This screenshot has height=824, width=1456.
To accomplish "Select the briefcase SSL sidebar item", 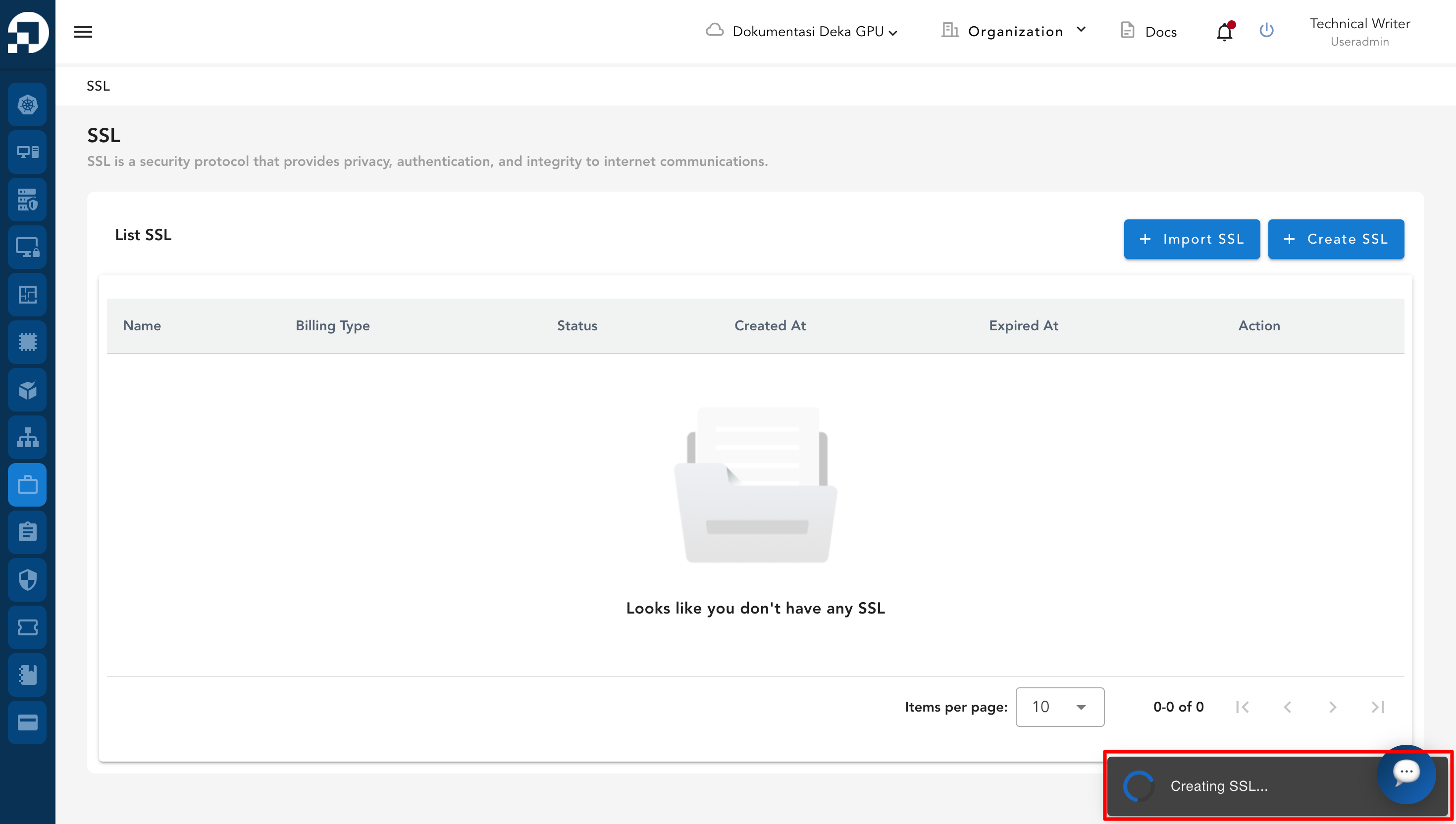I will point(27,484).
